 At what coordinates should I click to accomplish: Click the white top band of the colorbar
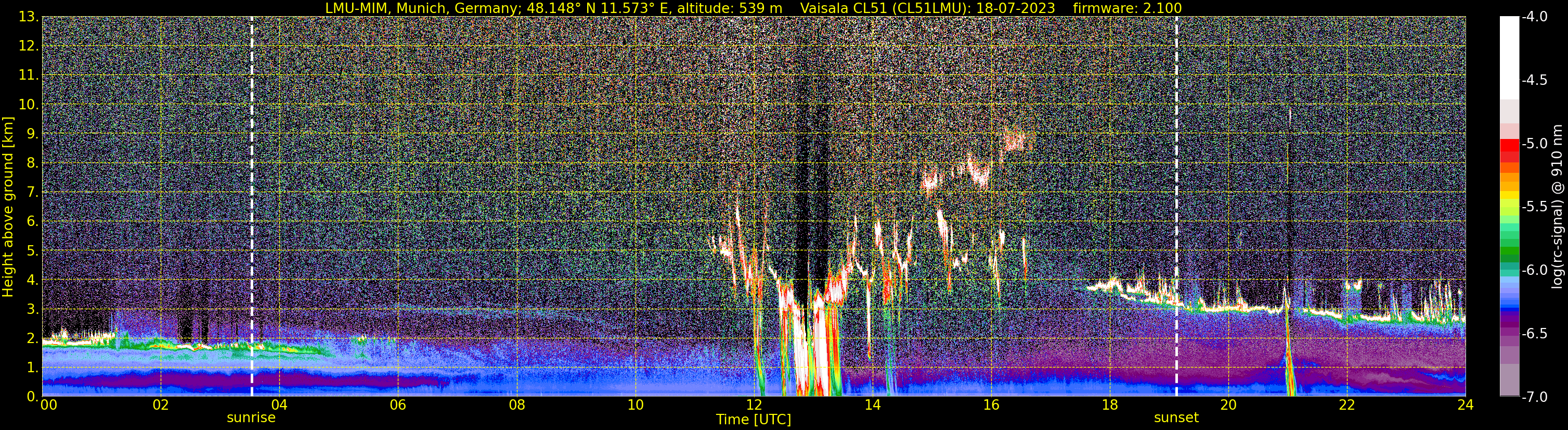pyautogui.click(x=1509, y=58)
